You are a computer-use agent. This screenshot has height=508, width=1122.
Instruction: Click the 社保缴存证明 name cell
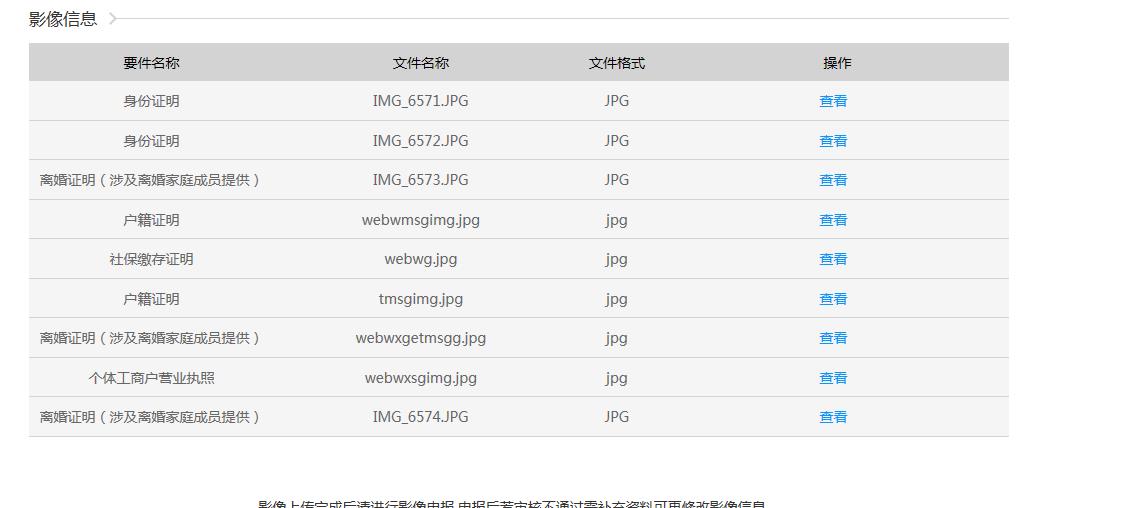[x=151, y=259]
